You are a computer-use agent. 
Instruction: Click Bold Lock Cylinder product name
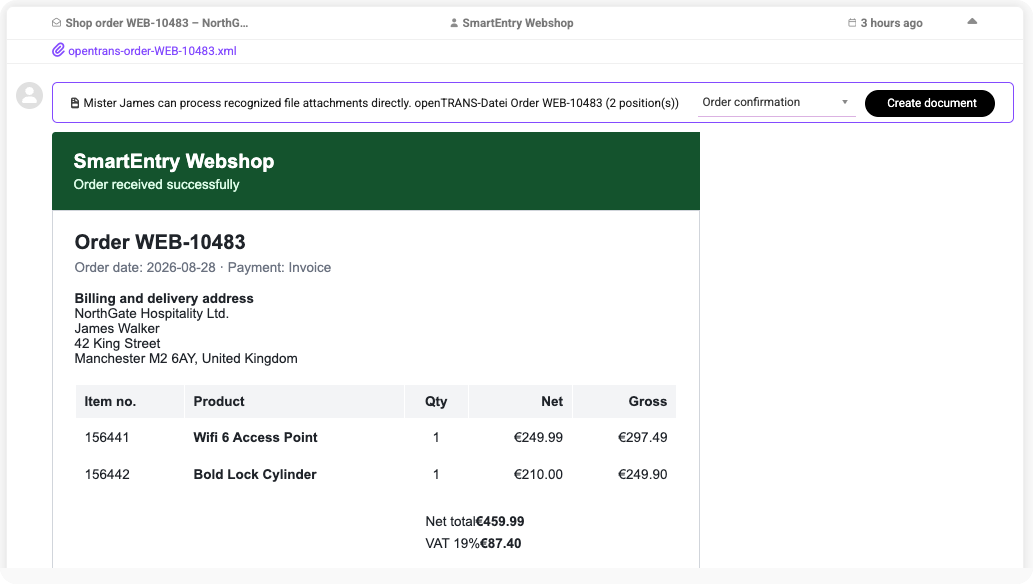(255, 475)
